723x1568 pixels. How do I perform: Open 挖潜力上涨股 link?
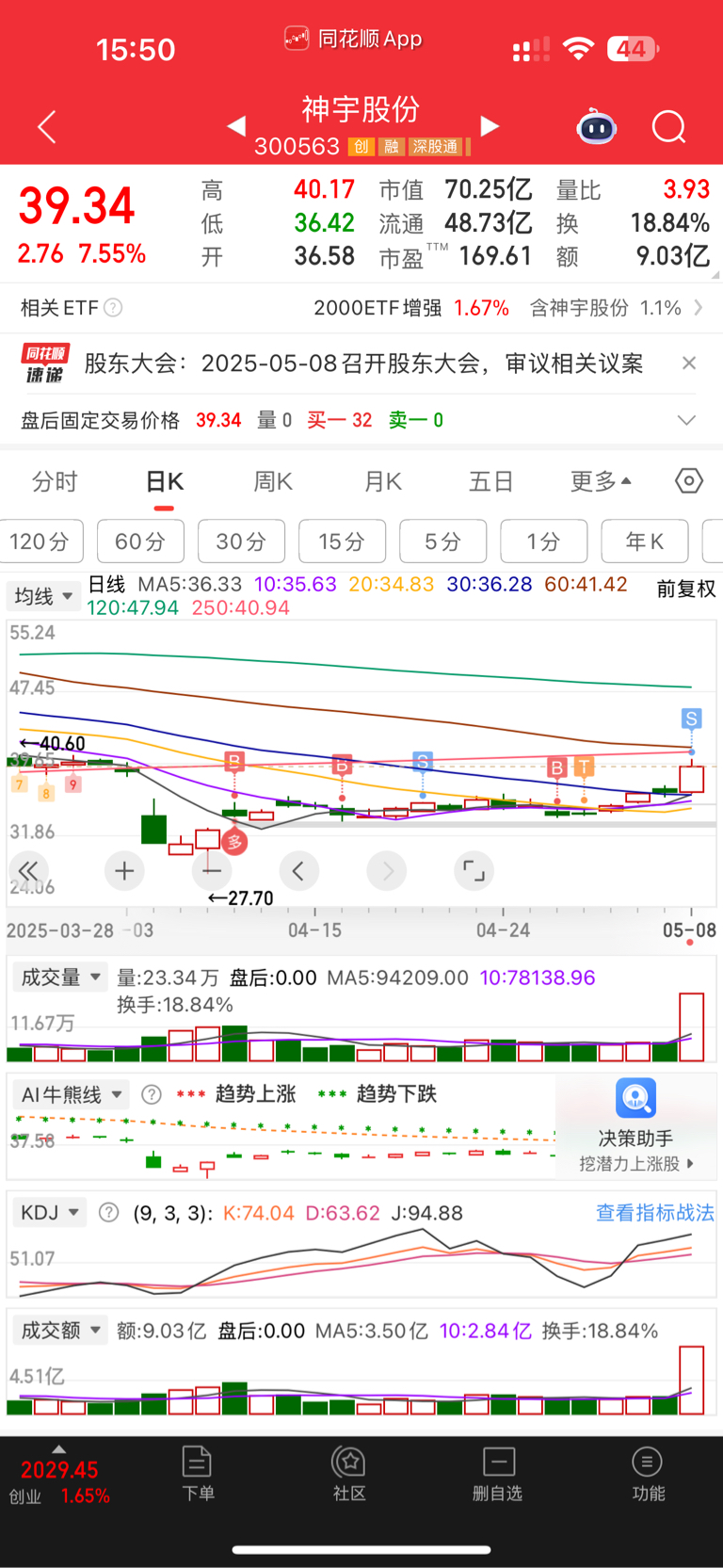coord(636,1163)
